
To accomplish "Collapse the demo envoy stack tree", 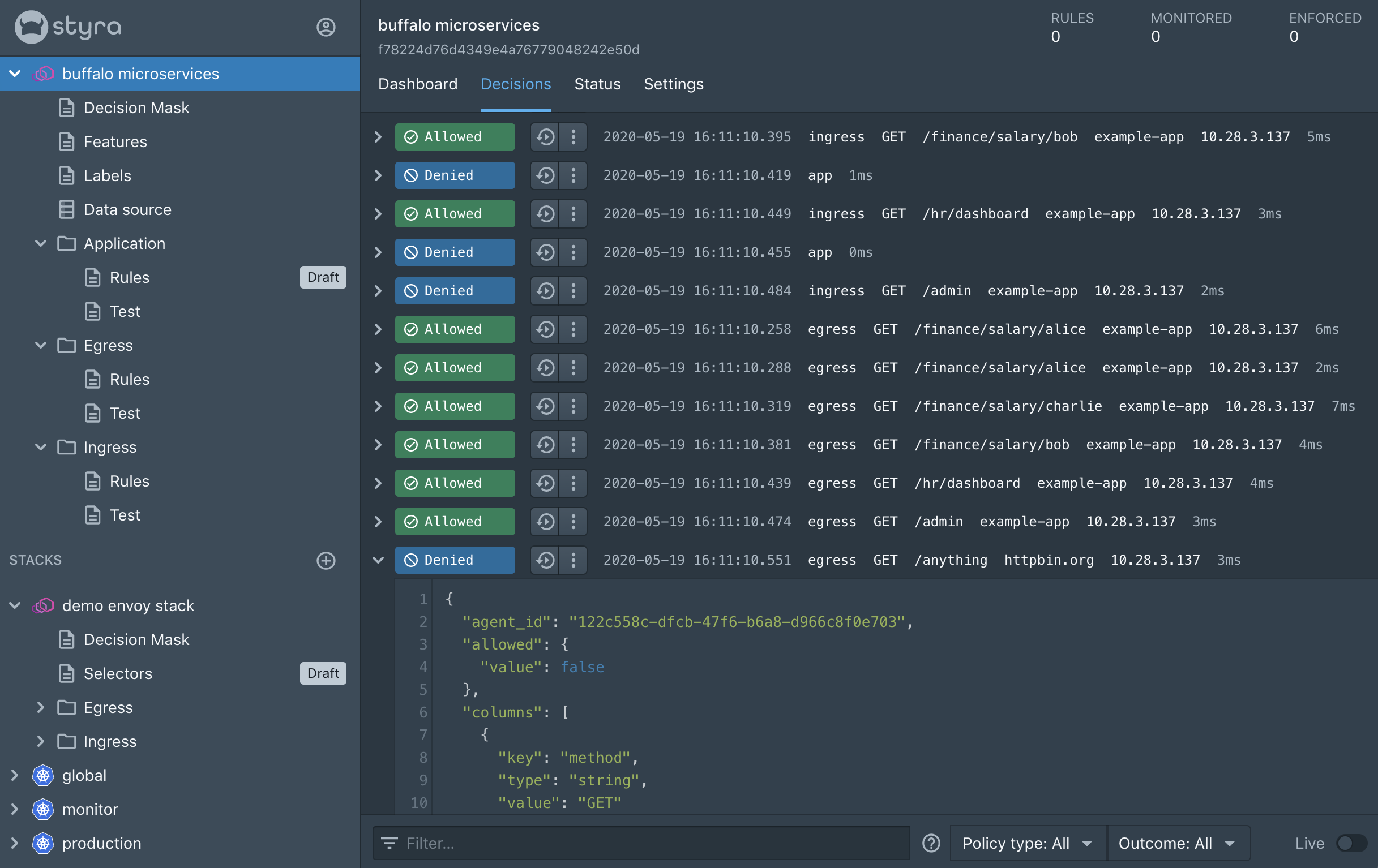I will 15,605.
